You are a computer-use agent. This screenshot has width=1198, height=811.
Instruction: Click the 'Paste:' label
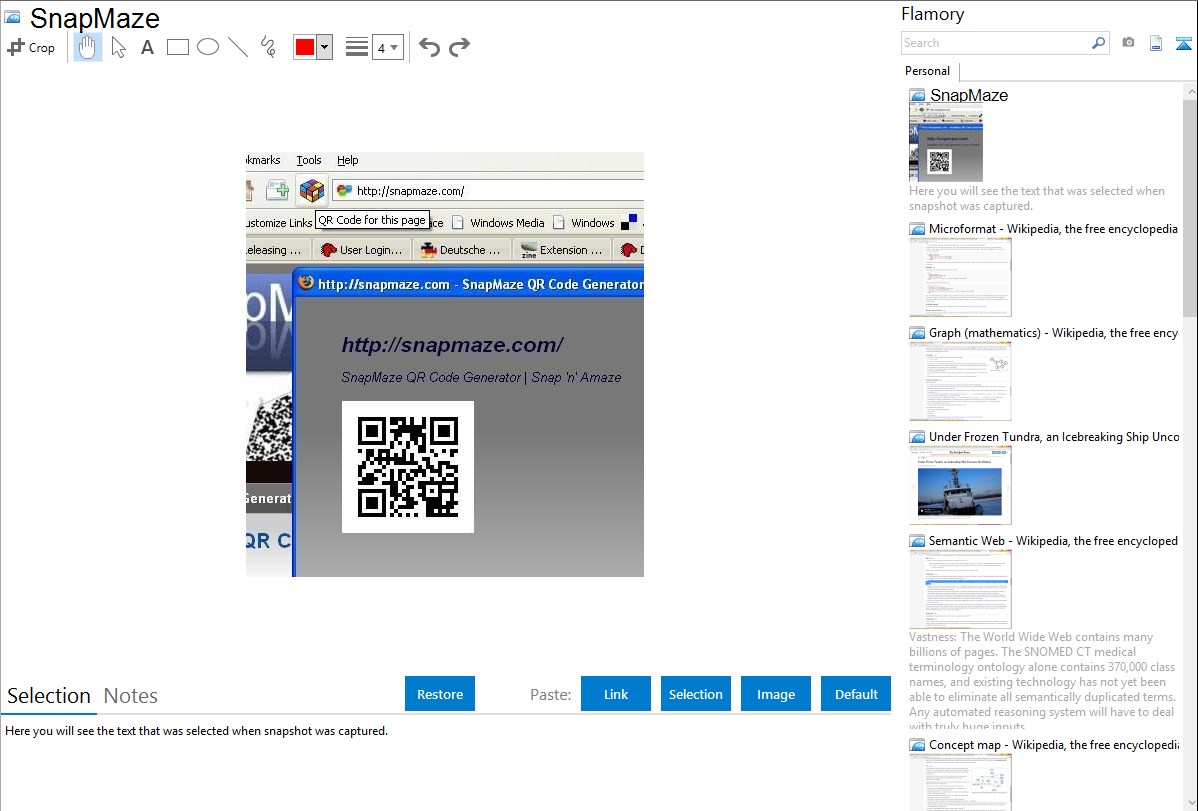tap(551, 694)
